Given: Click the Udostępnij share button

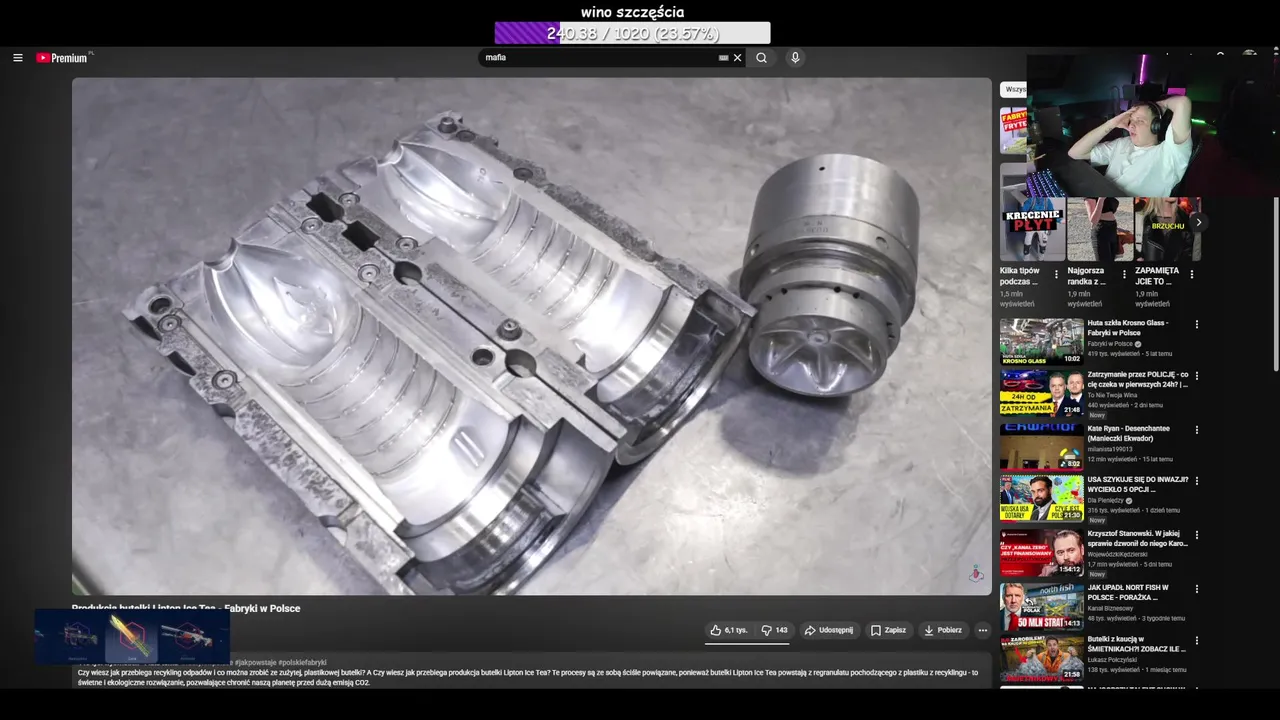Looking at the screenshot, I should [828, 630].
